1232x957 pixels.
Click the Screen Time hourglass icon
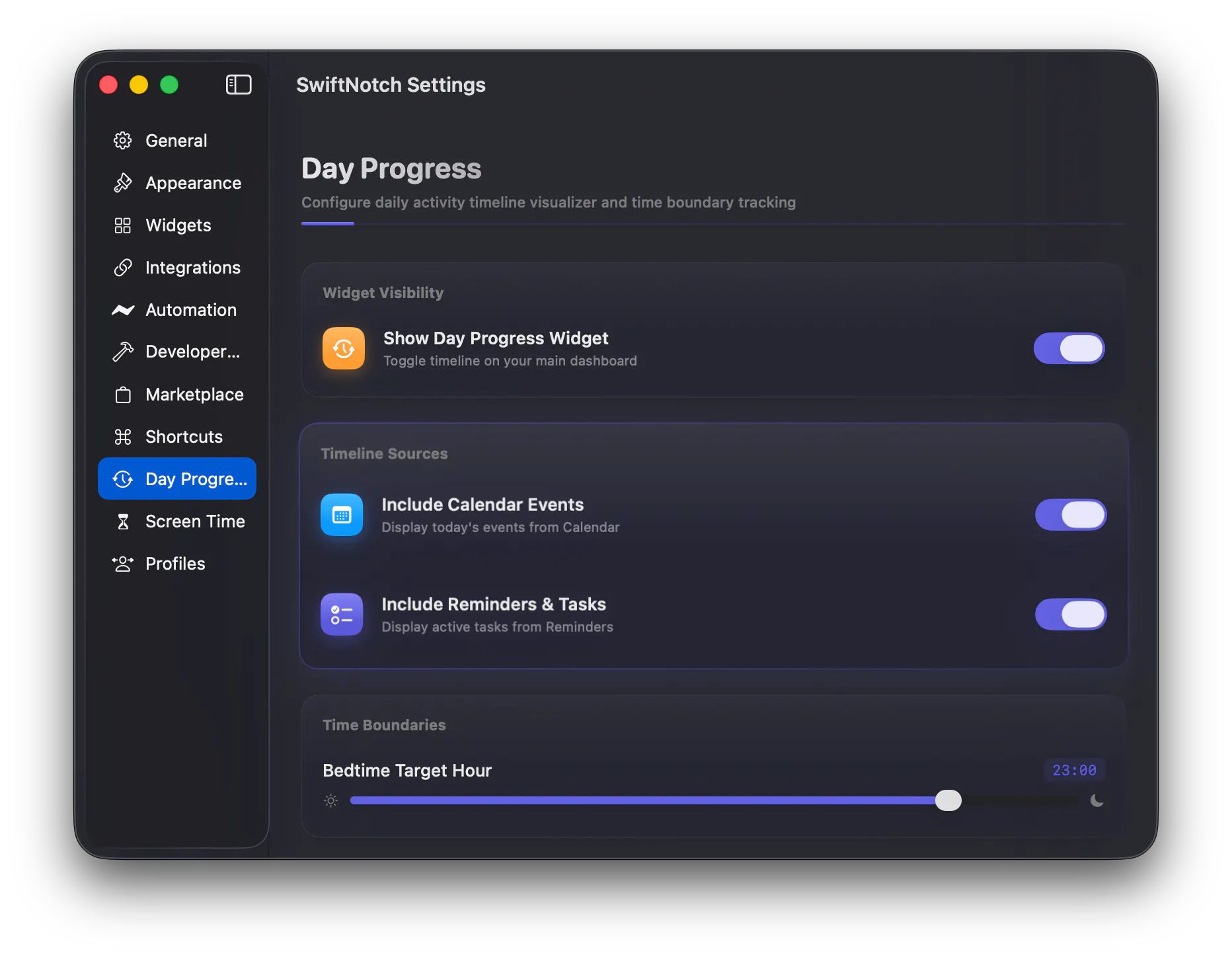(x=123, y=521)
